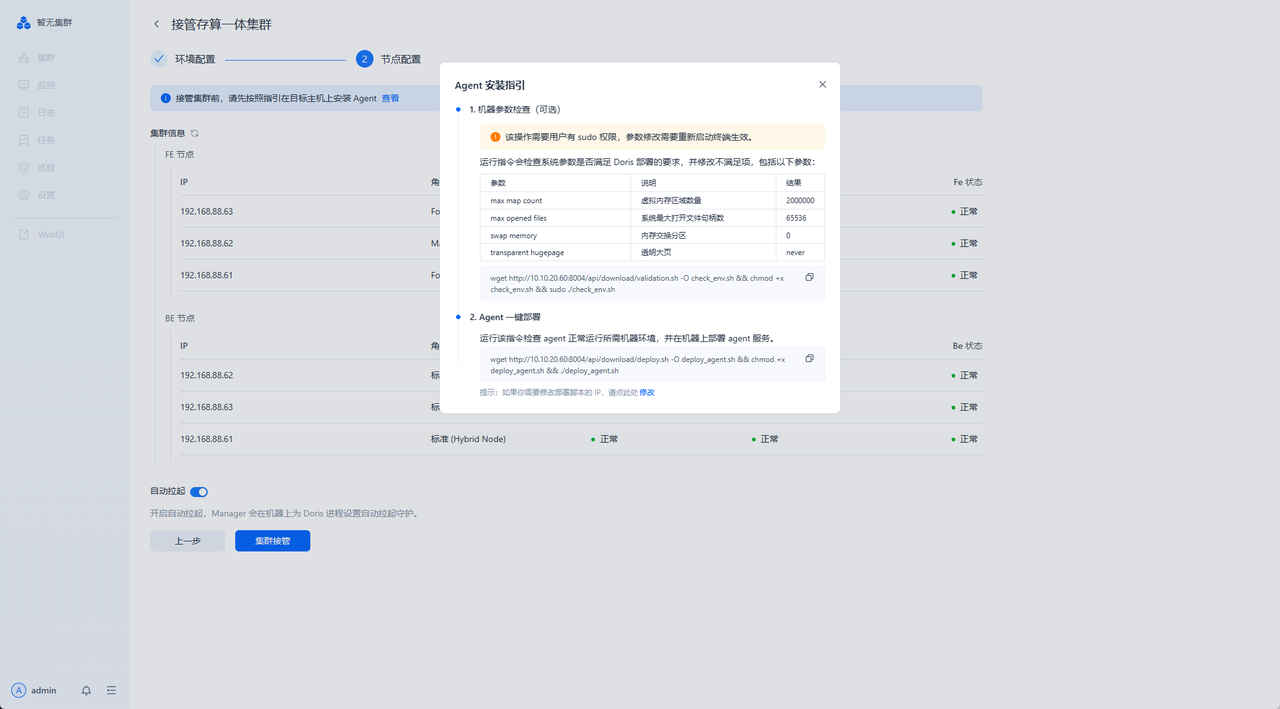Open the 集群 sidebar menu
The height and width of the screenshot is (709, 1280).
pyautogui.click(x=46, y=58)
